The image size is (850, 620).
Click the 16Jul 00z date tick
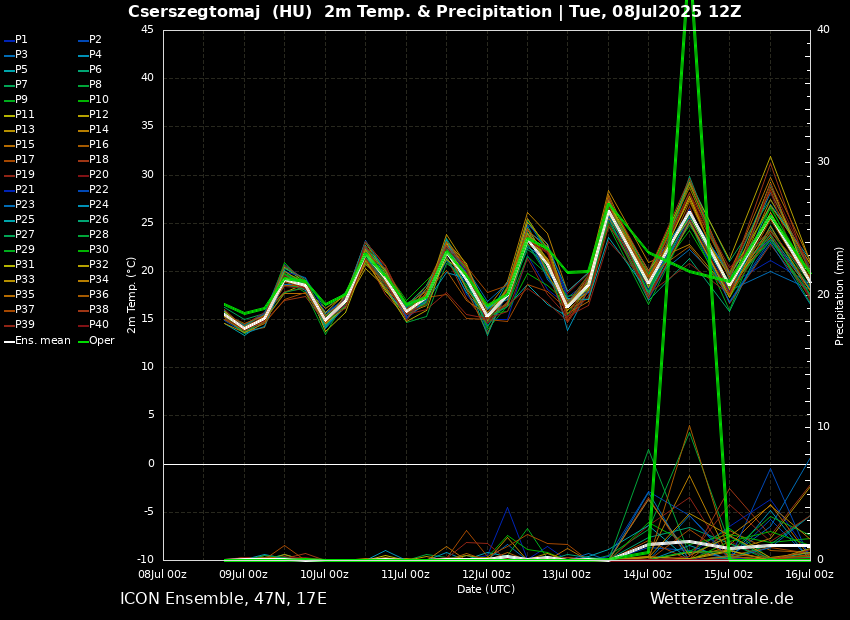click(x=809, y=574)
